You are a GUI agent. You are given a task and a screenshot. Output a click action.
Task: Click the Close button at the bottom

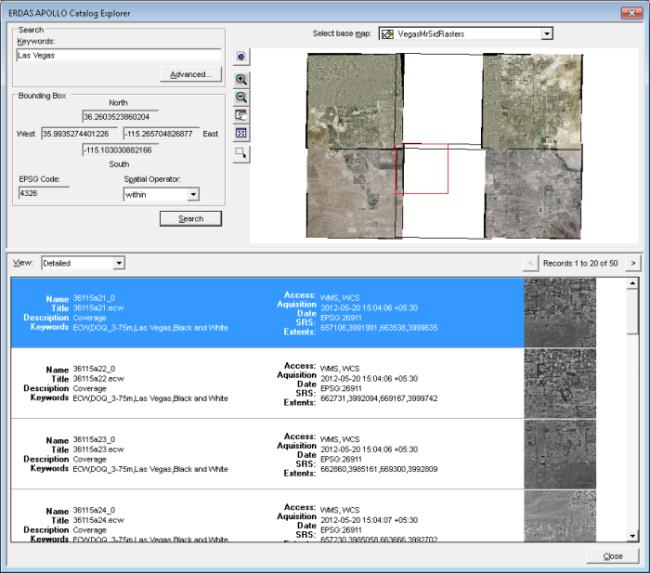point(613,556)
